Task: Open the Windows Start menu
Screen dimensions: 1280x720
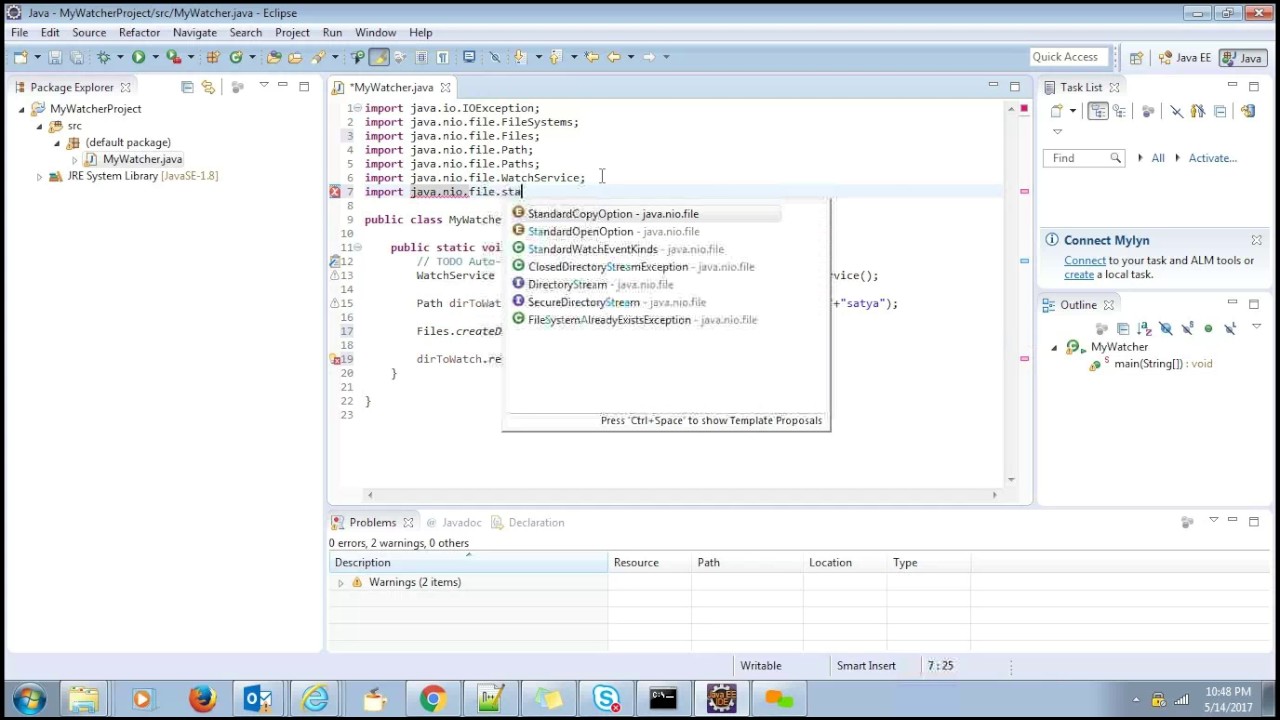Action: tap(28, 698)
